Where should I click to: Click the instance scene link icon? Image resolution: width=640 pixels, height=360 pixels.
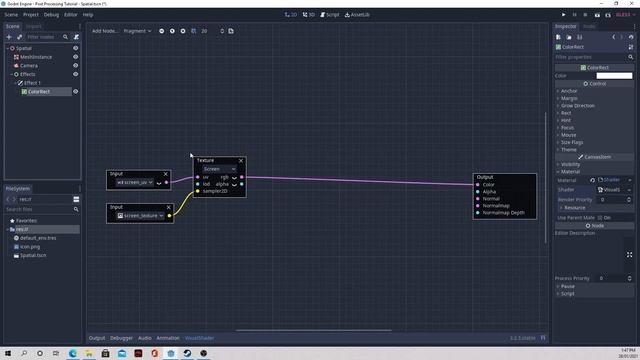point(19,37)
